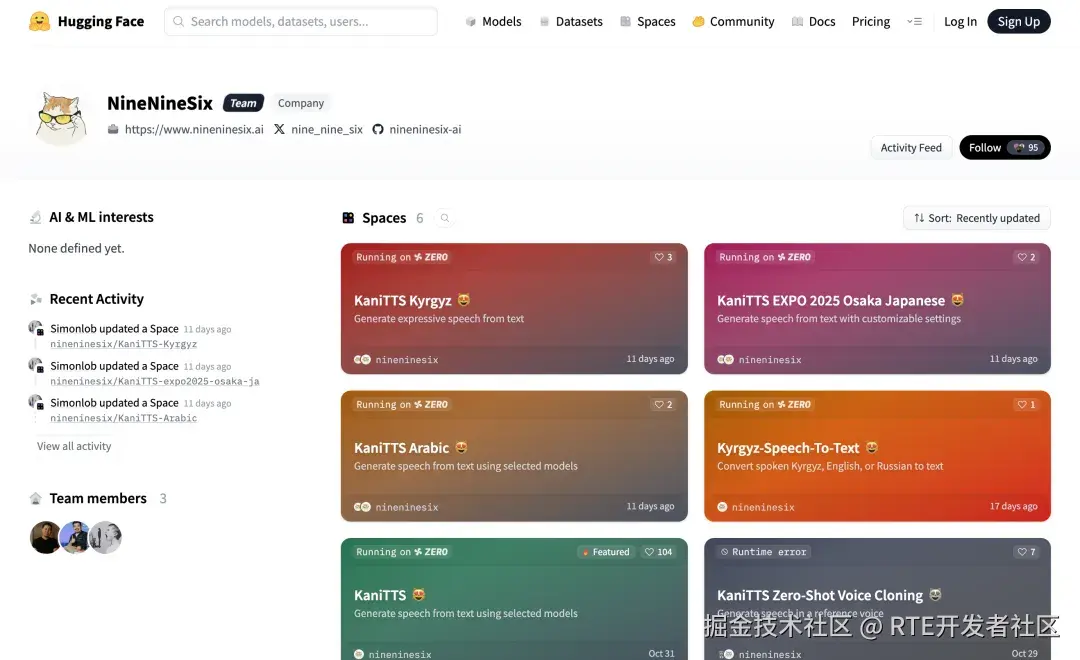The image size is (1080, 660).
Task: Click Running on ZERO badge on KaniTTS Kyrgyz
Action: coord(402,257)
